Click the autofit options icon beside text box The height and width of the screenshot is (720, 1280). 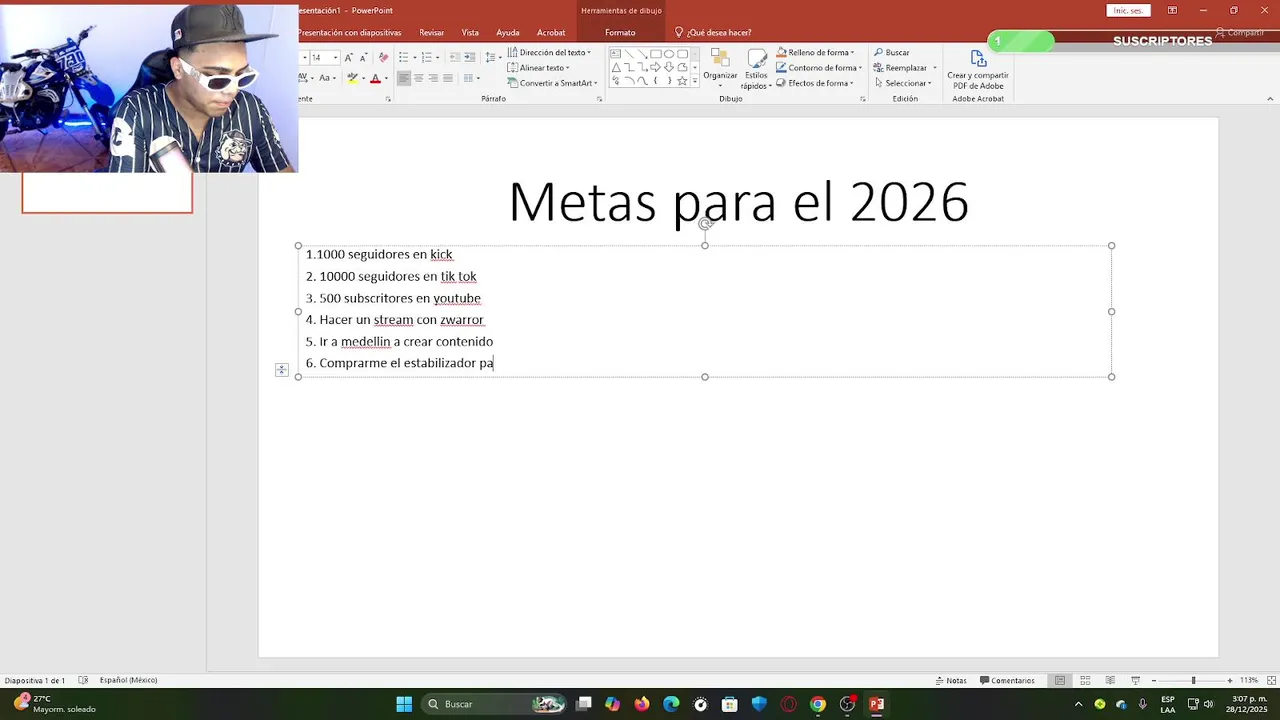pyautogui.click(x=281, y=370)
